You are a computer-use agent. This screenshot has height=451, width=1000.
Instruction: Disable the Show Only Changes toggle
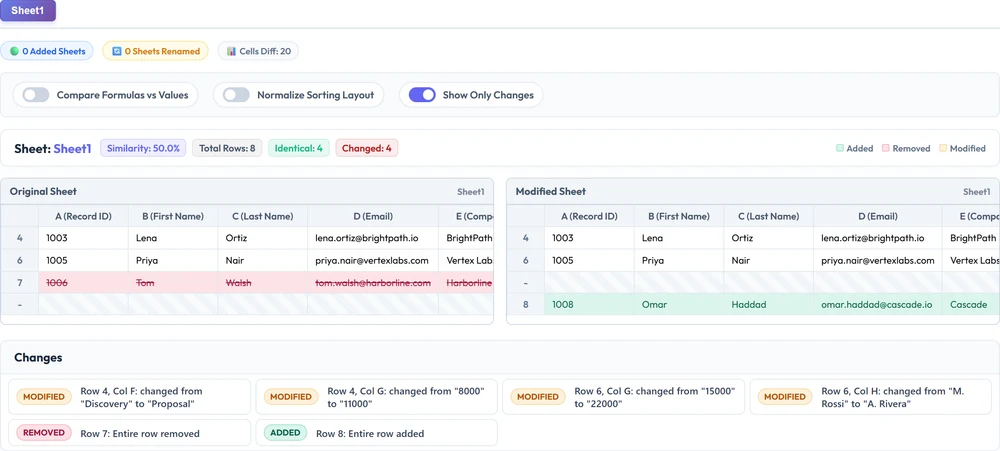[x=422, y=95]
